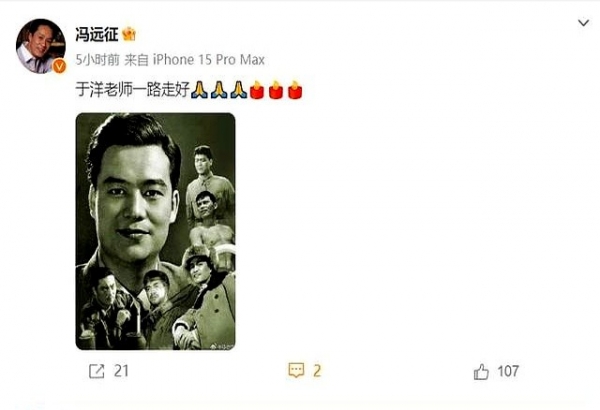Screen dimensions: 600x410
Task: Open the black-and-white photo collage image
Action: click(155, 231)
